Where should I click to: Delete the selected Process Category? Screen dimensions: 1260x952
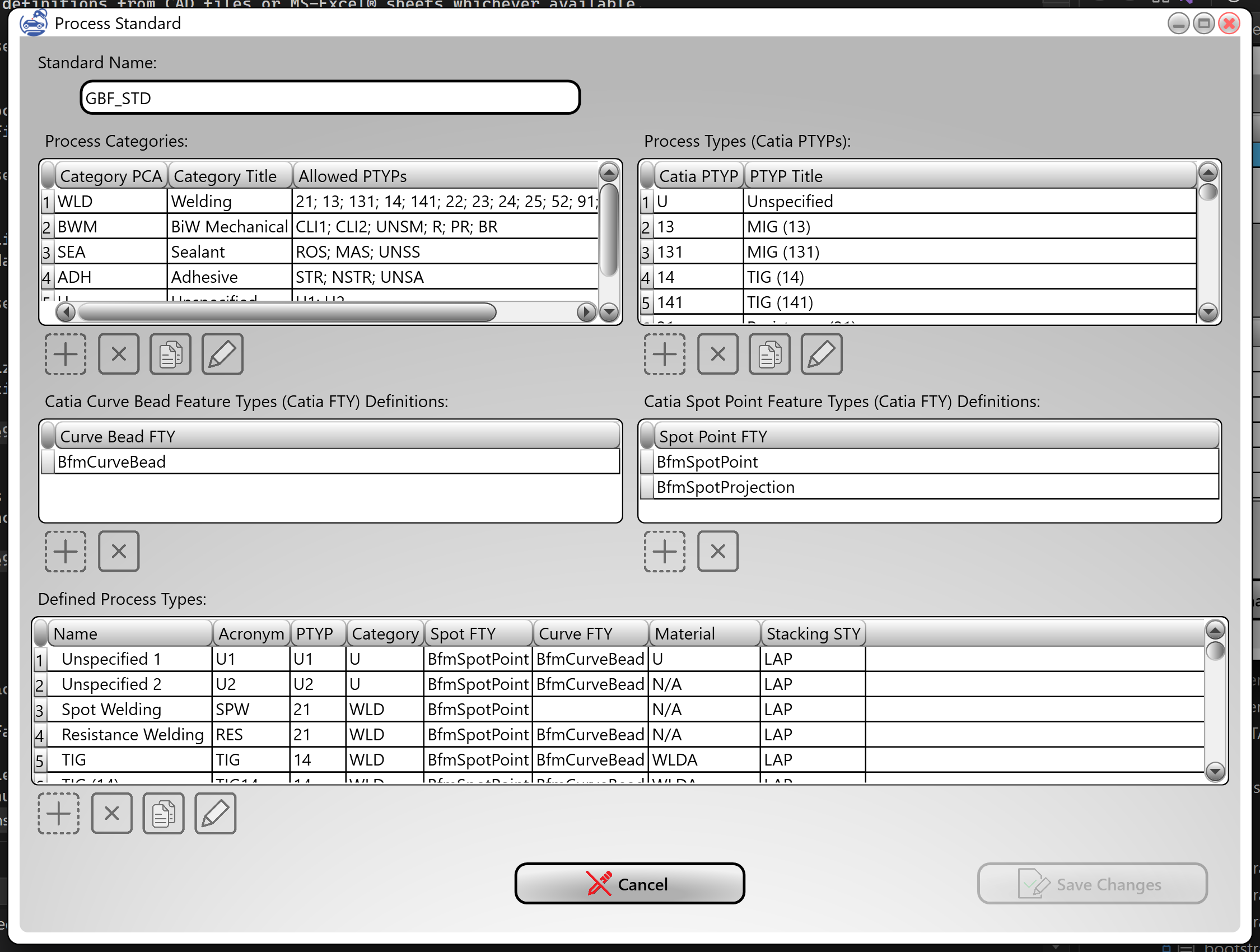[x=119, y=354]
